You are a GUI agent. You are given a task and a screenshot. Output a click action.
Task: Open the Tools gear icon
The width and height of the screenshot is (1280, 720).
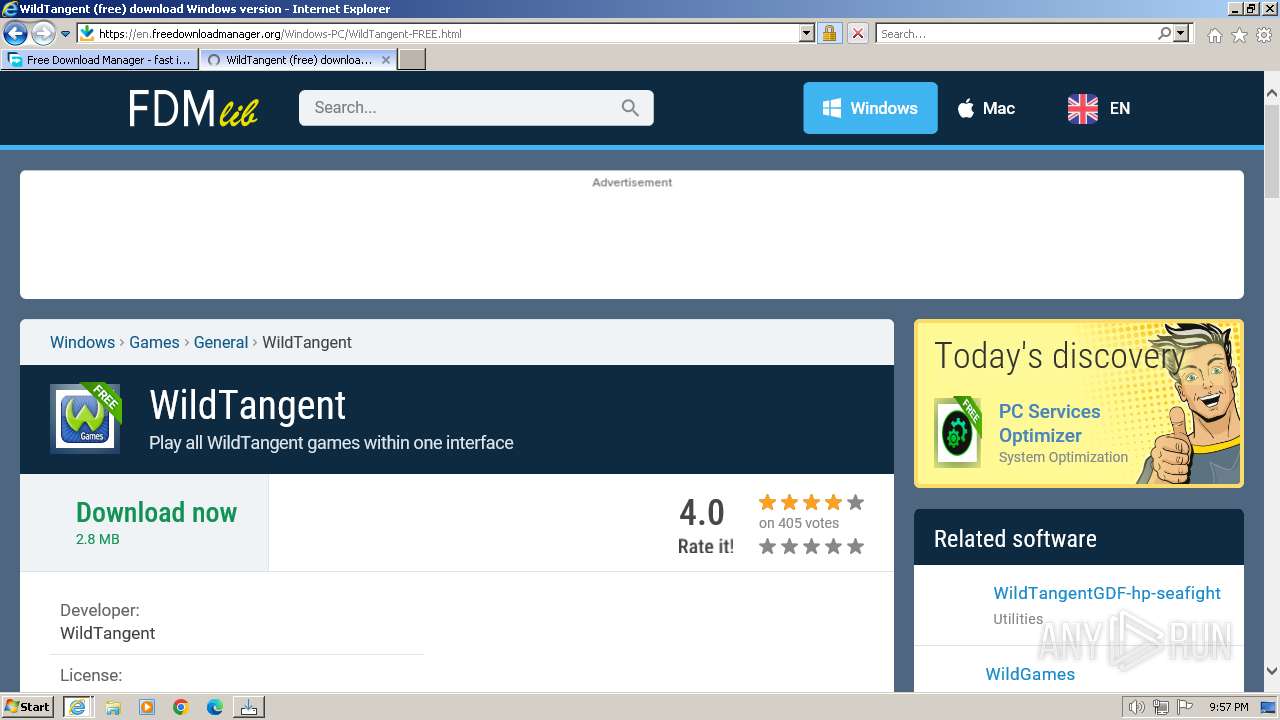1264,35
